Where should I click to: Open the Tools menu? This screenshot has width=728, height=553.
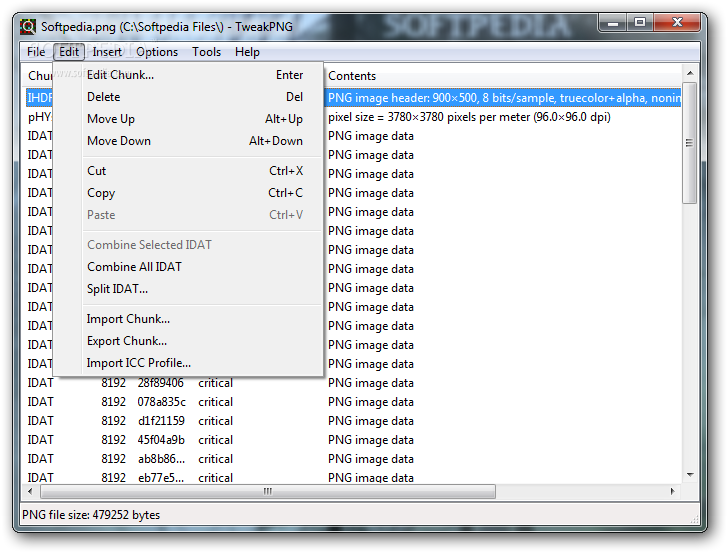click(x=206, y=52)
